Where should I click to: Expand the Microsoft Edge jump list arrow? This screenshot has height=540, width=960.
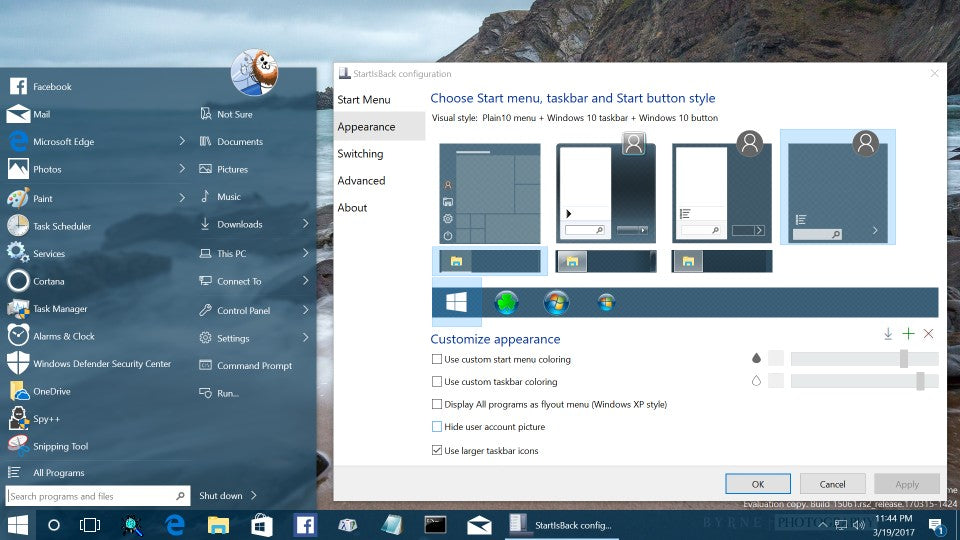click(x=182, y=142)
